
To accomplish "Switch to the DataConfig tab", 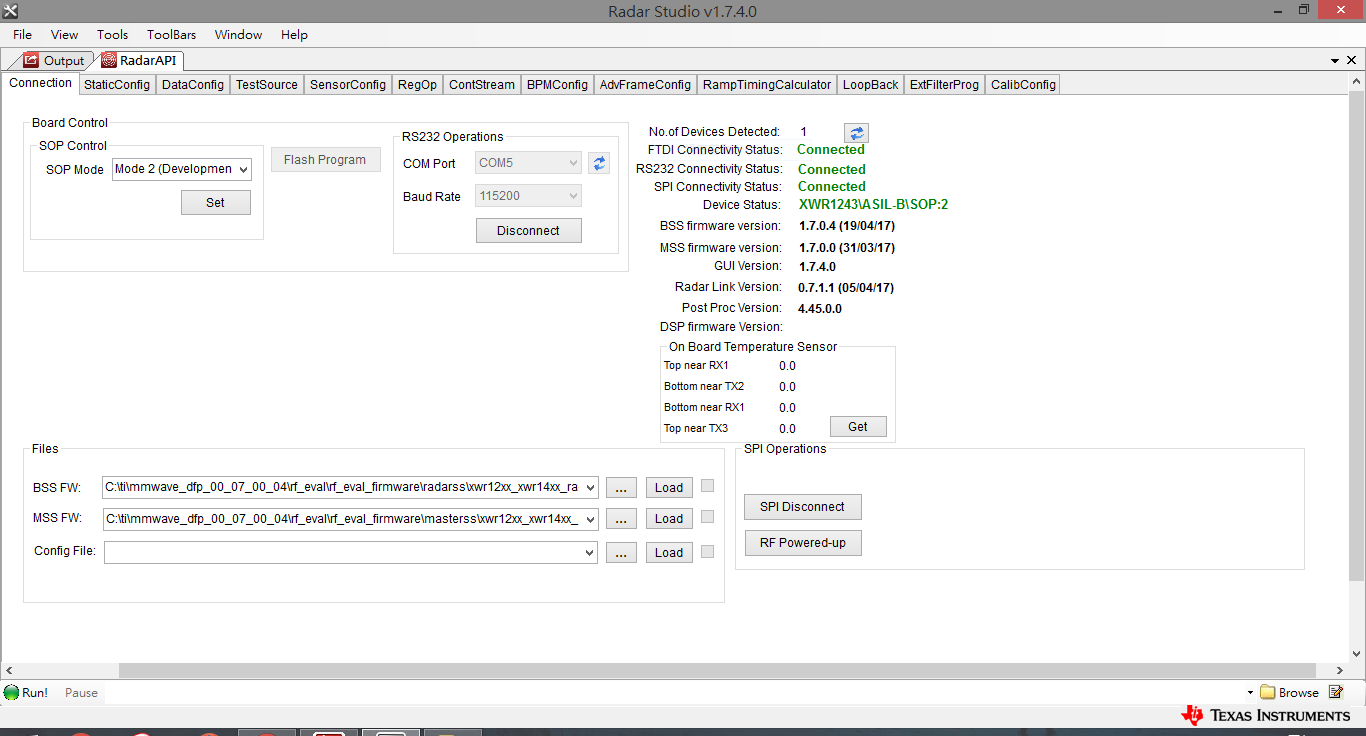I will (193, 85).
